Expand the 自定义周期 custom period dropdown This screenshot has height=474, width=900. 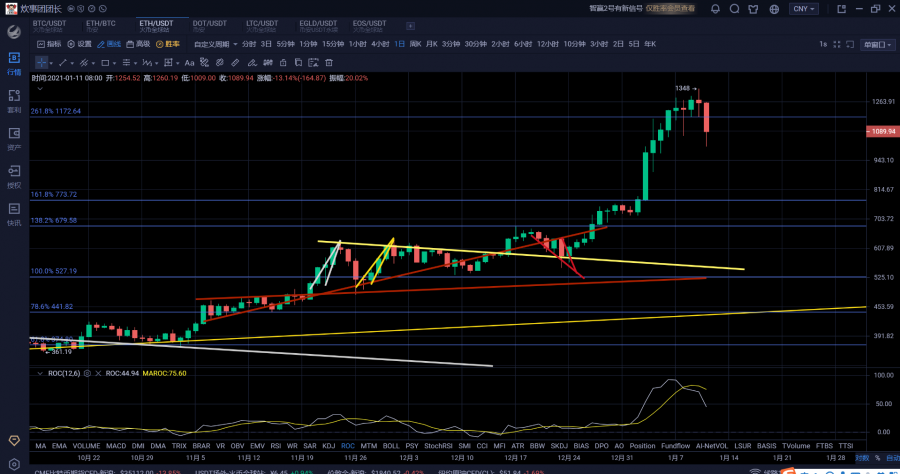[x=214, y=44]
